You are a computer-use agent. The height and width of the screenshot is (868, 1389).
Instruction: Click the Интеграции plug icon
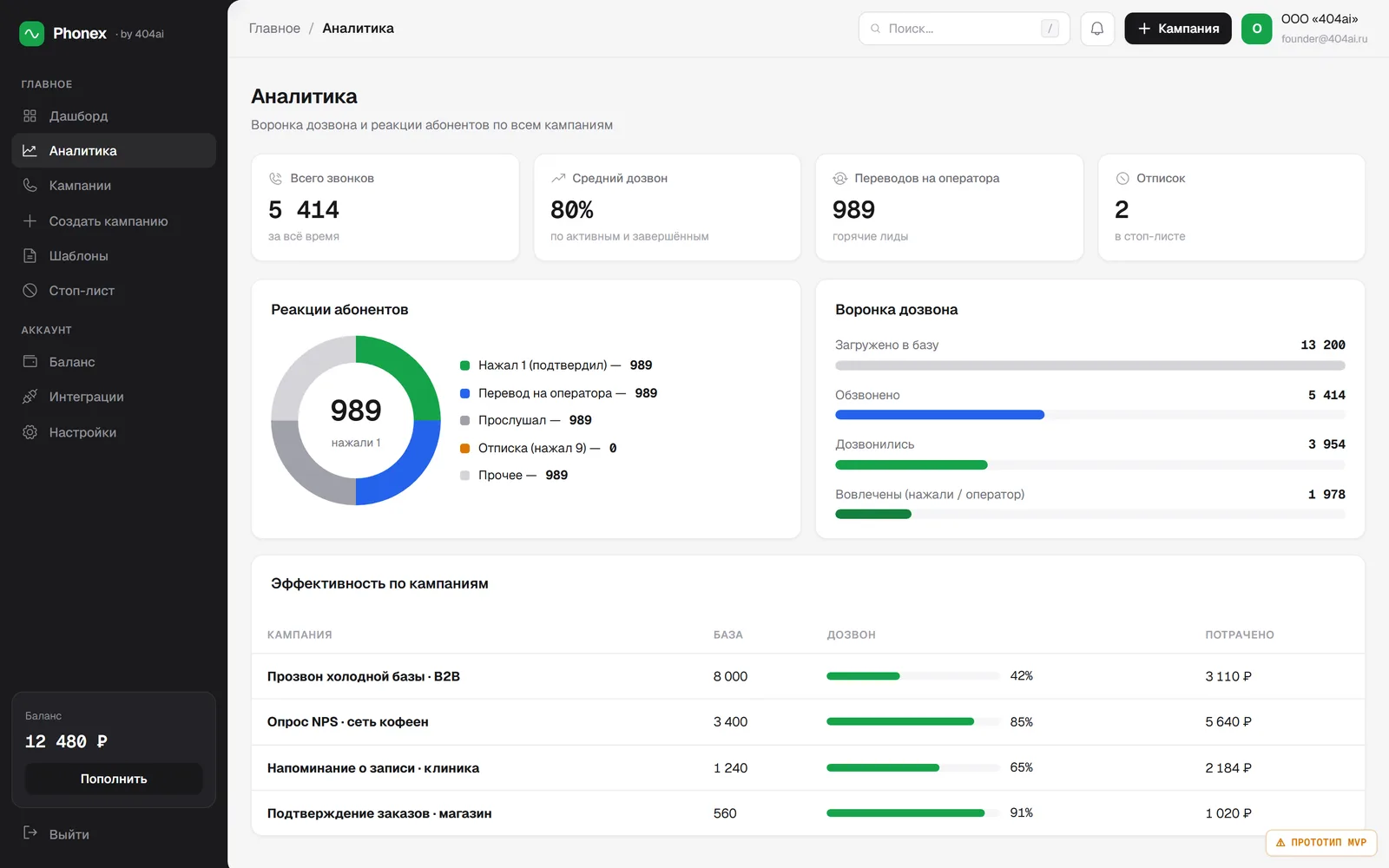coord(30,396)
